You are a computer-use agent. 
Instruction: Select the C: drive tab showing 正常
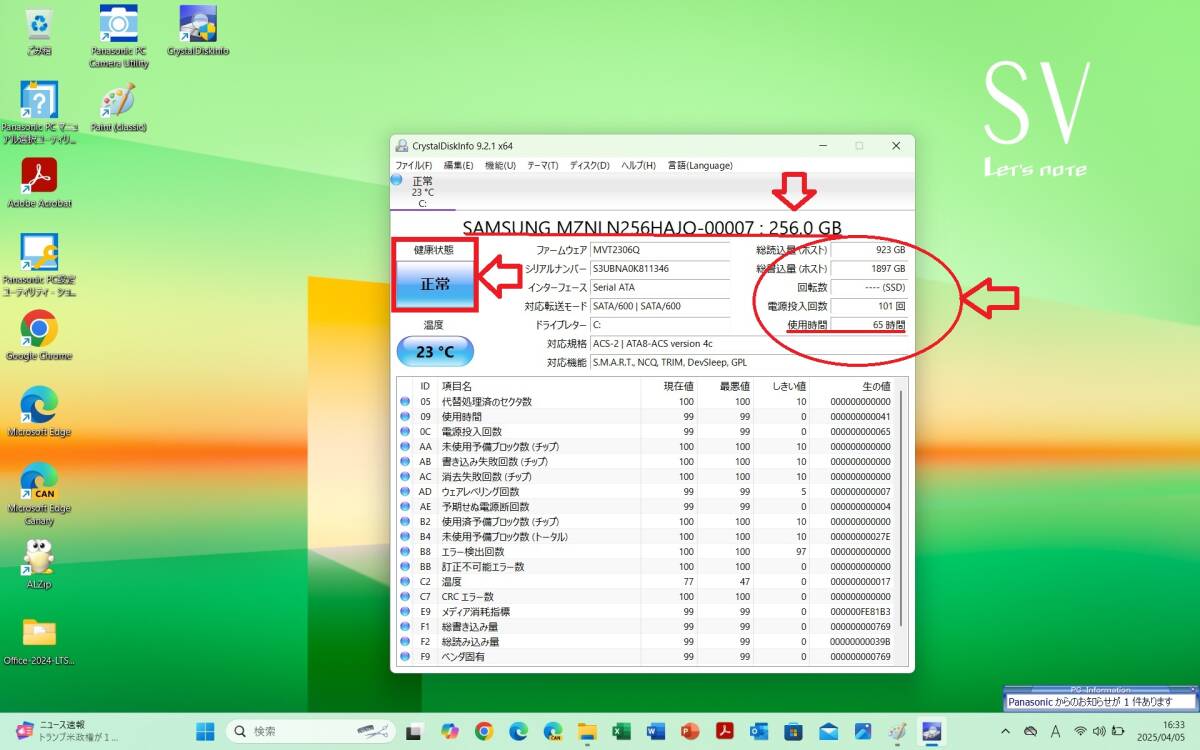pos(422,192)
